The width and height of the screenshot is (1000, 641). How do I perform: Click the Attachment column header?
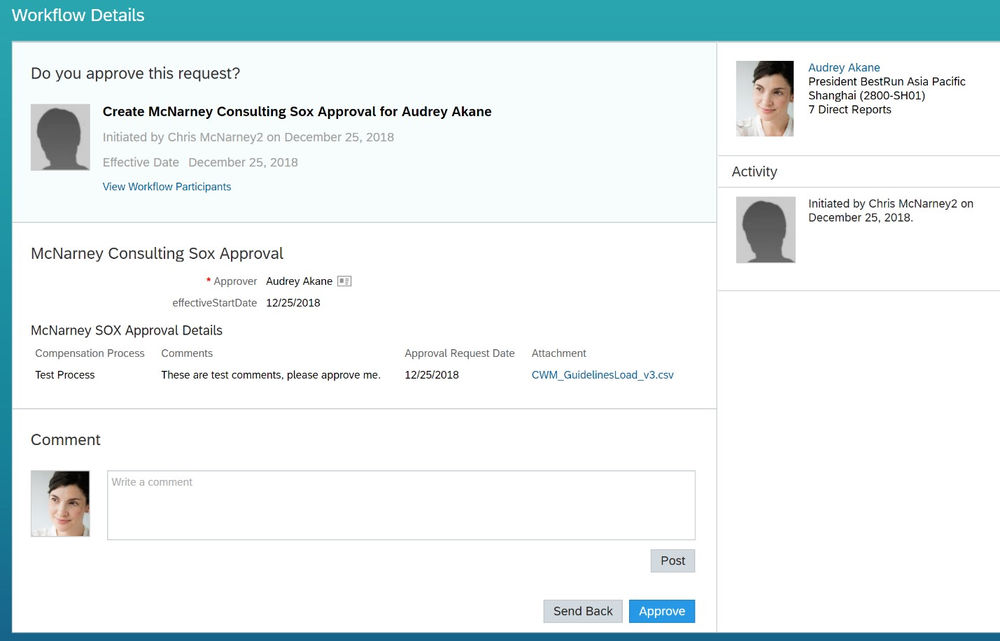(x=559, y=352)
